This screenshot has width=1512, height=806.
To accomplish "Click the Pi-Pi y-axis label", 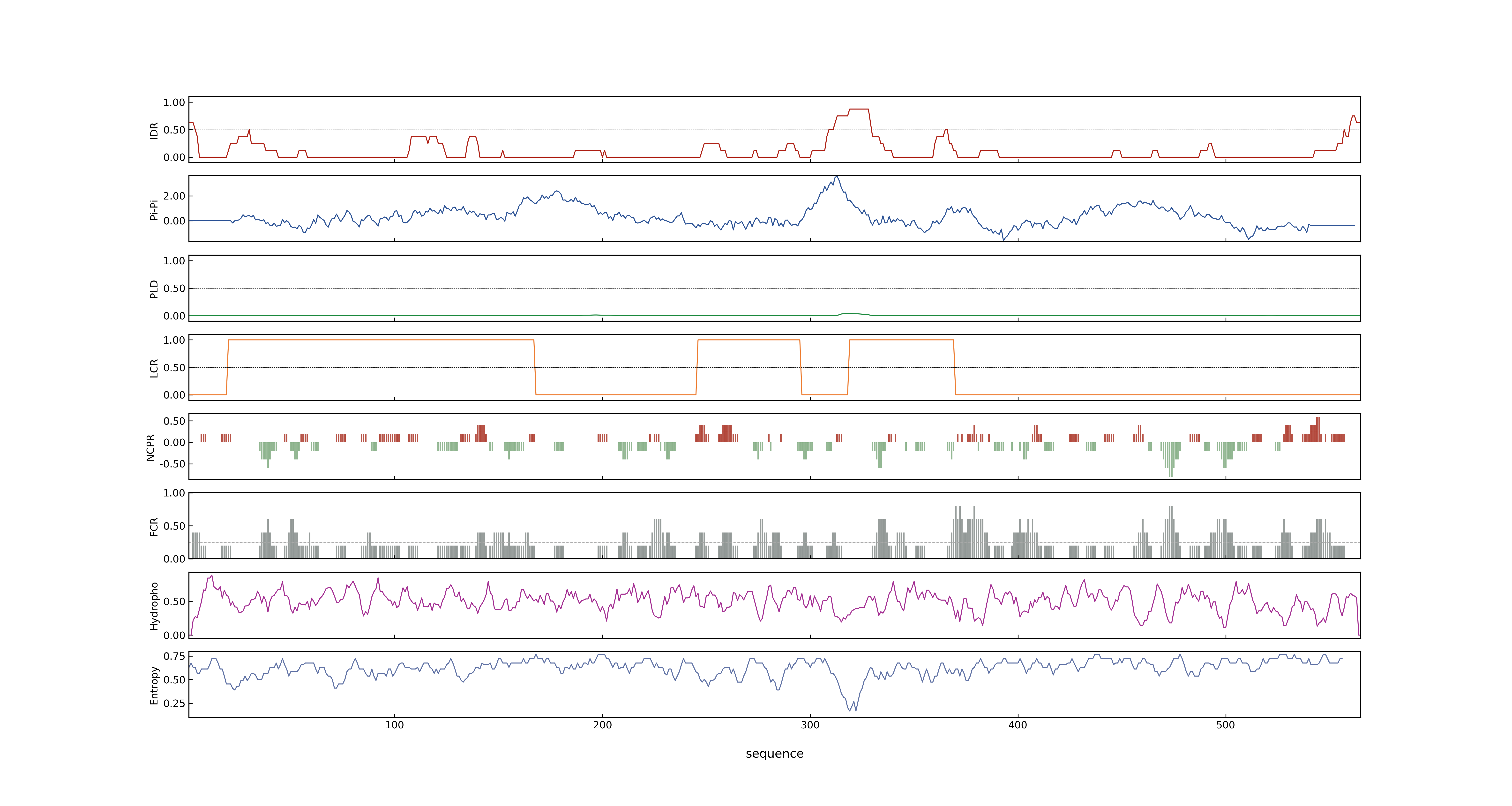I will (x=154, y=209).
